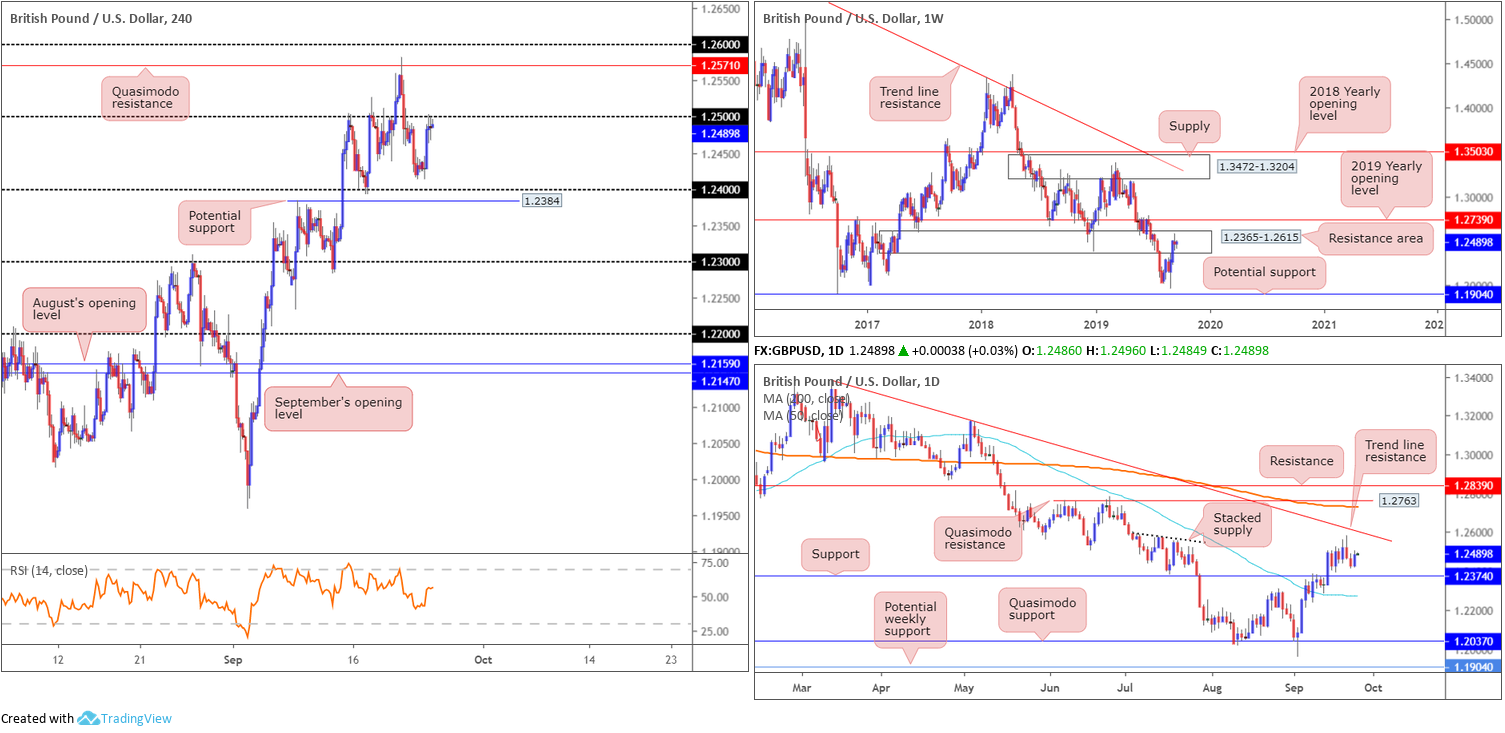The width and height of the screenshot is (1505, 733).
Task: Click the RSI (14, close) indicator label
Action: (x=49, y=571)
